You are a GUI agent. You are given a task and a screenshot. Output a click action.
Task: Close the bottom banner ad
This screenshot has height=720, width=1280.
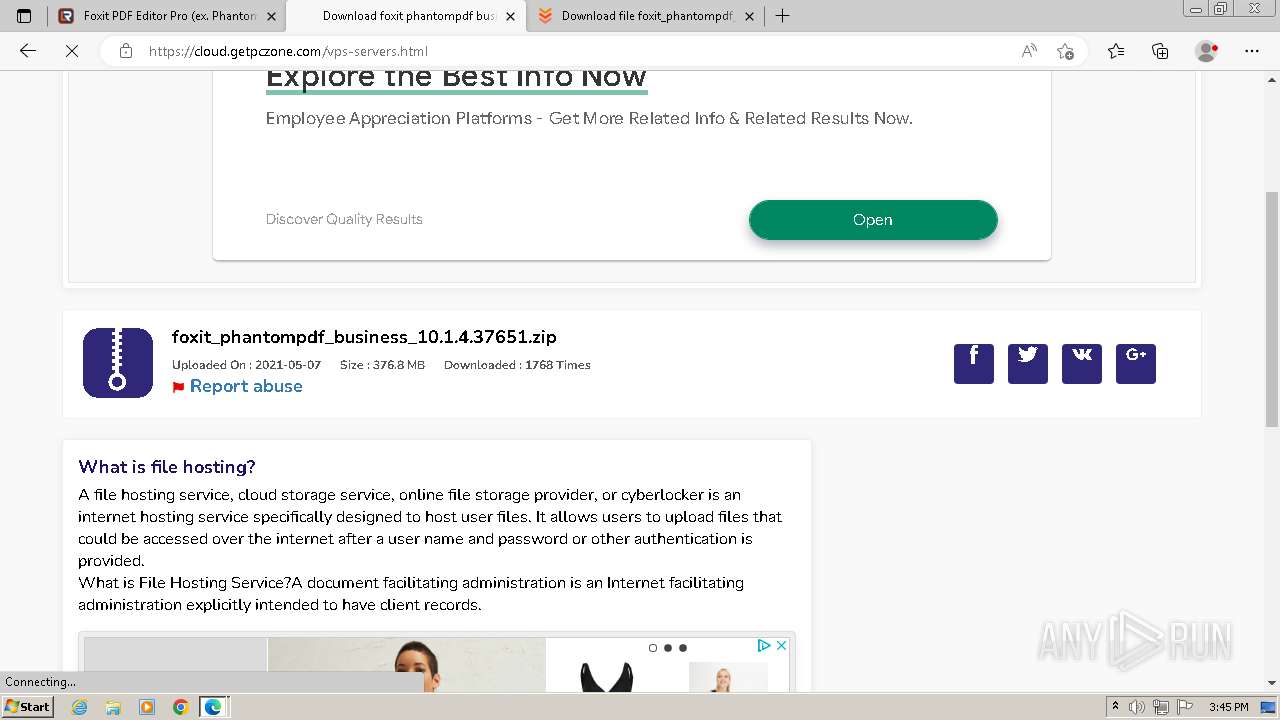tap(782, 646)
